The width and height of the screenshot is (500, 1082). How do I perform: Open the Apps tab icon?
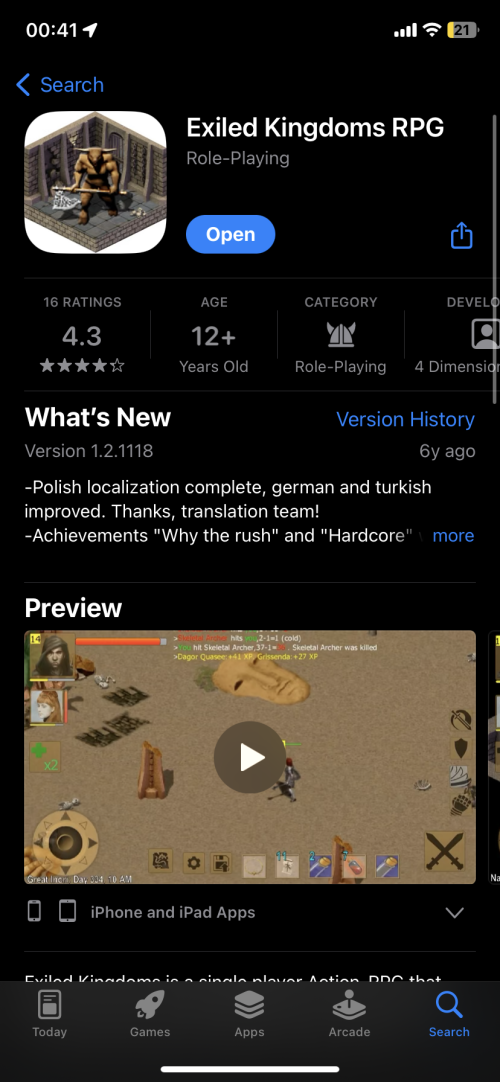pos(250,1005)
